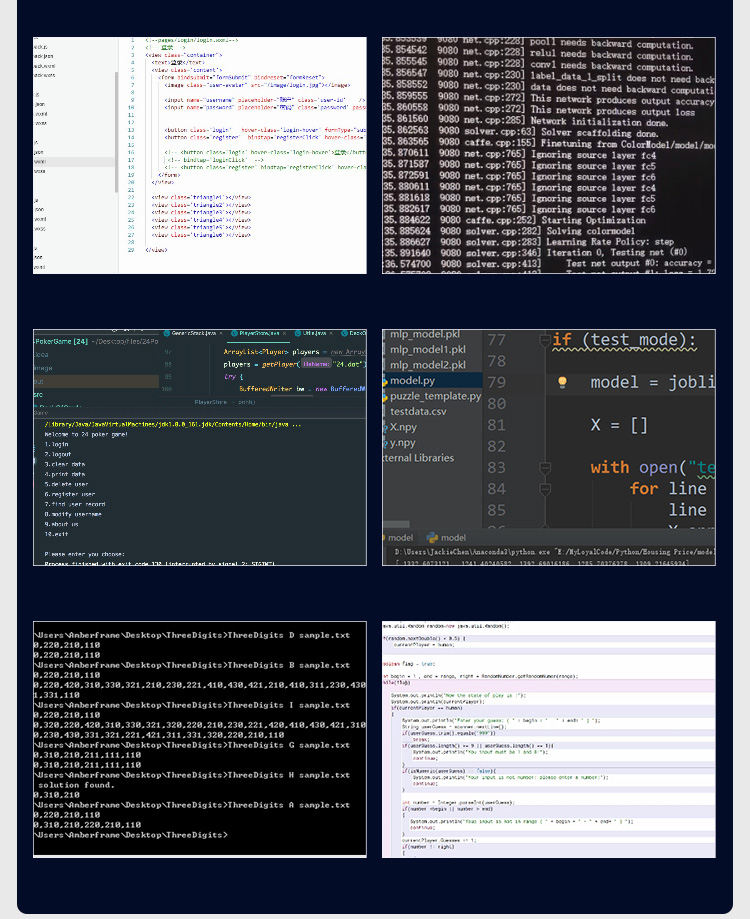Open the WXML login page code thumbnail
The width and height of the screenshot is (750, 919).
[x=200, y=155]
